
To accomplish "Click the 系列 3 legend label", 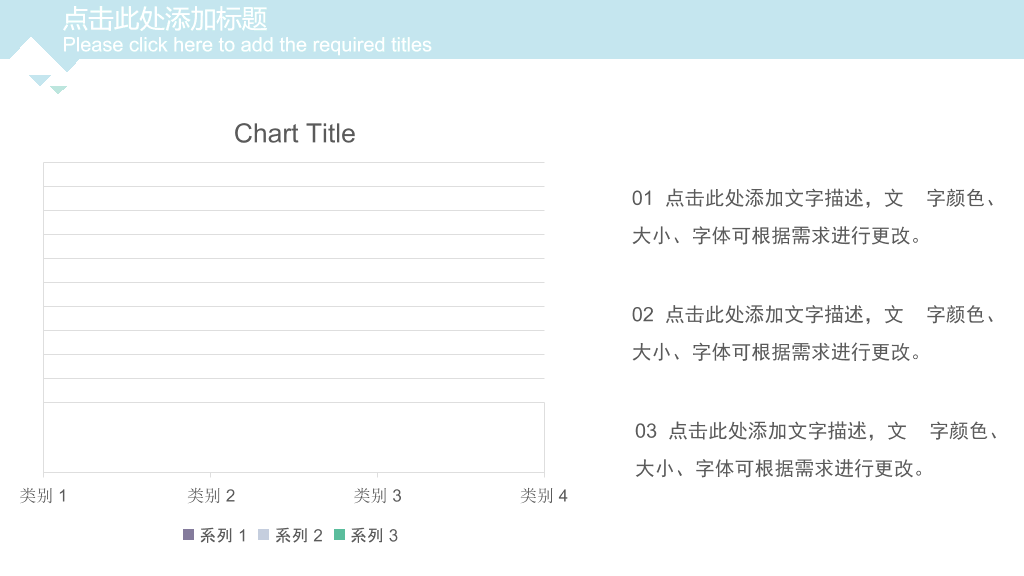I will point(374,536).
